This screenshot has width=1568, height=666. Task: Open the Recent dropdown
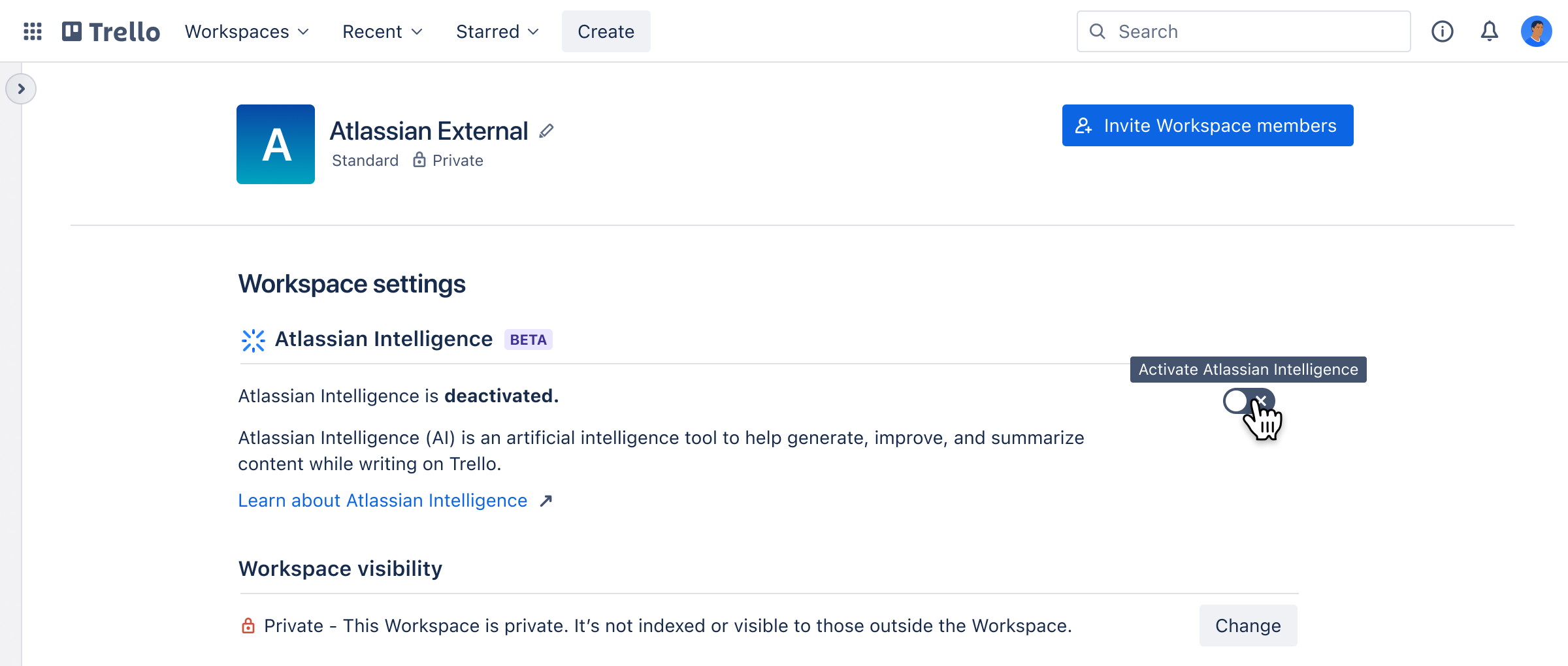coord(382,31)
